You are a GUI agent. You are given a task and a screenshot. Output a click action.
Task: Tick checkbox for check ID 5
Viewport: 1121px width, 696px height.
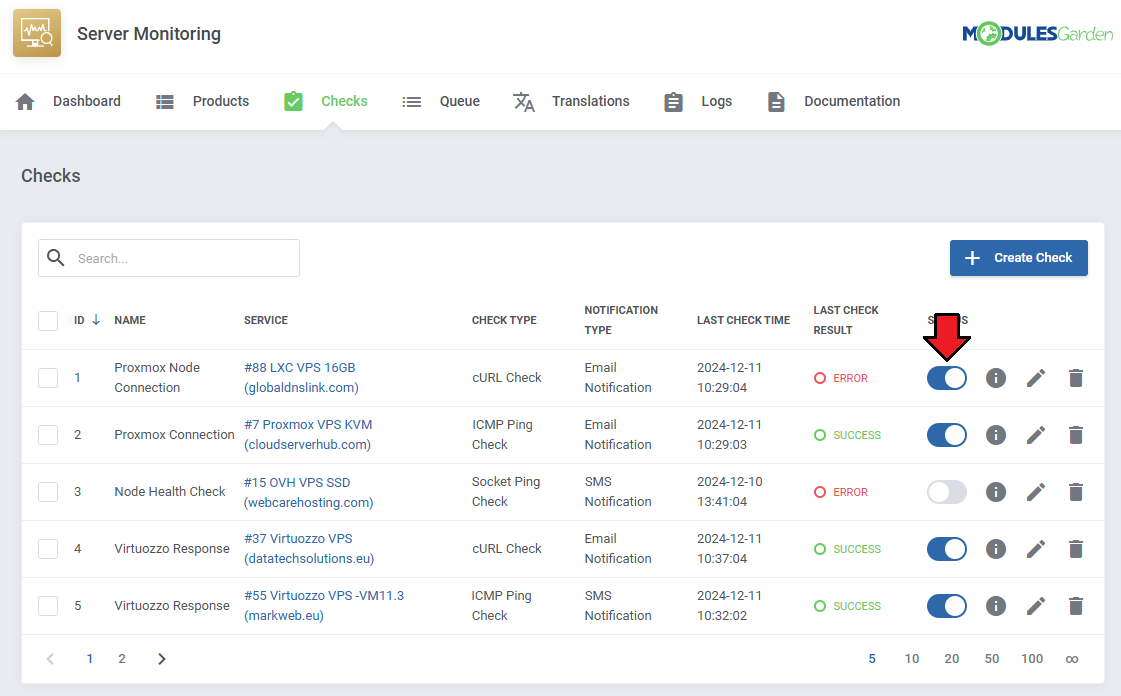[48, 606]
